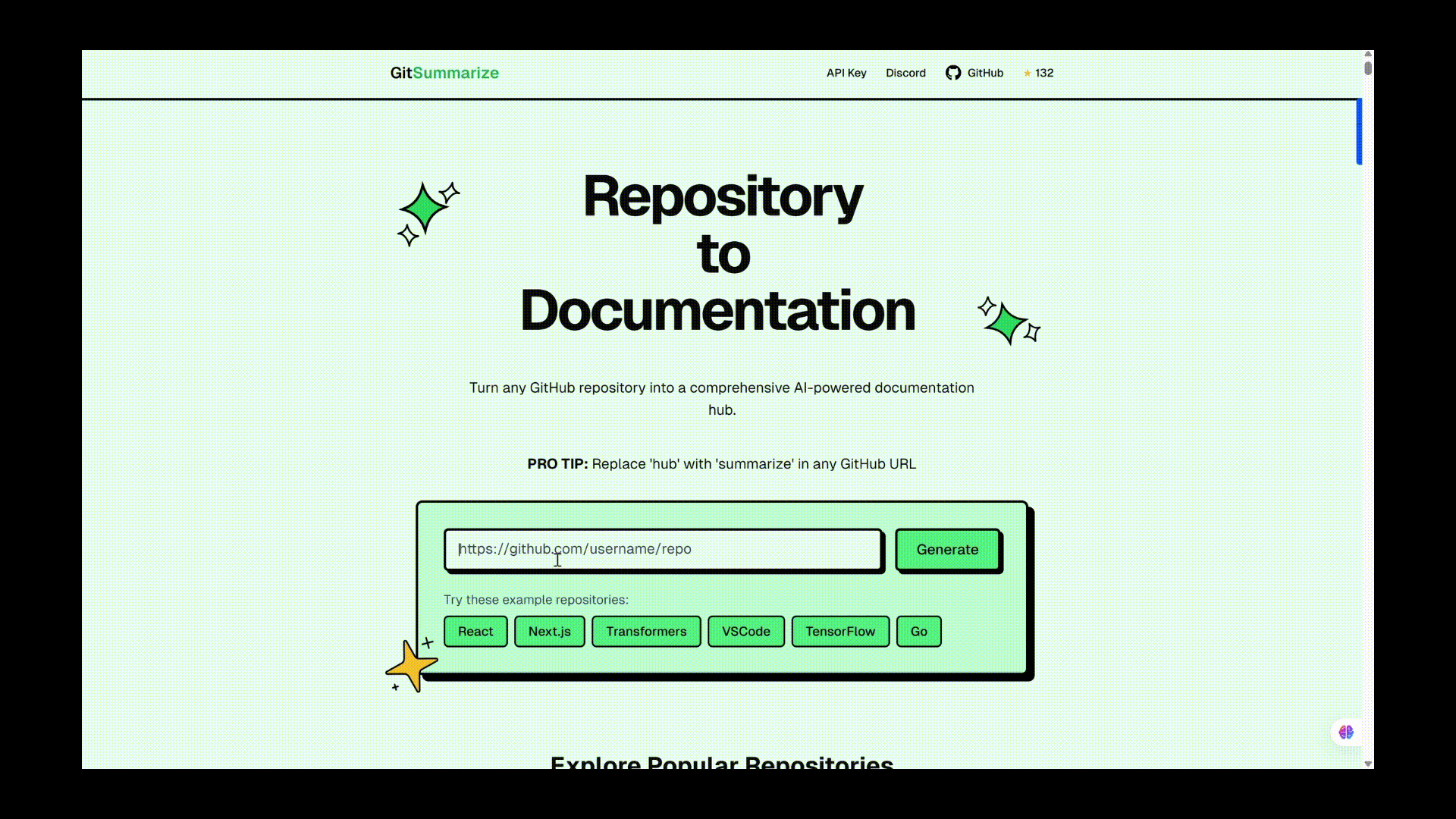Focus the GitHub repository URL input field
Screen dimensions: 1456x819
(x=663, y=549)
